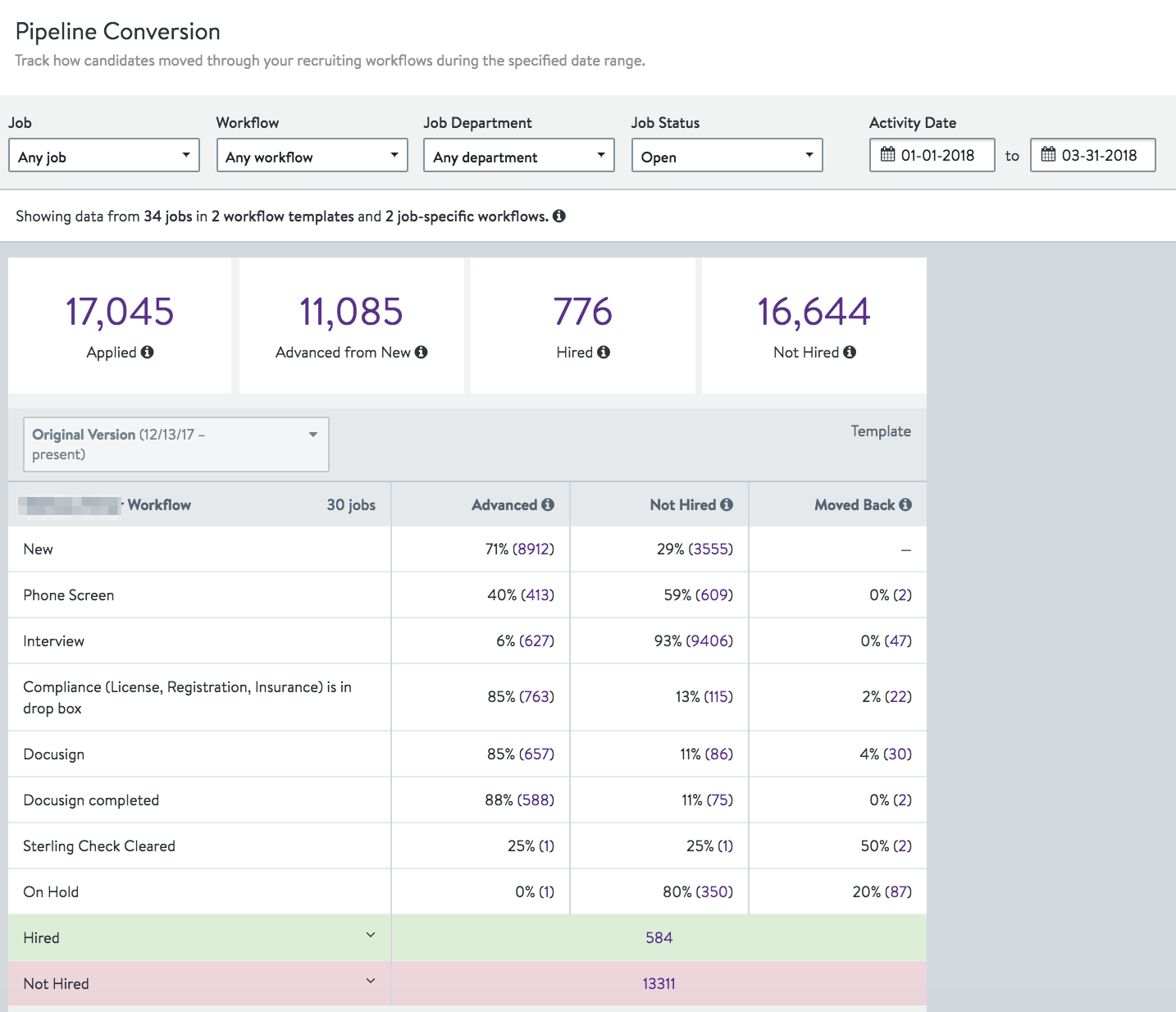Open the 8912 advanced count for New
The height and width of the screenshot is (1012, 1176).
[534, 549]
